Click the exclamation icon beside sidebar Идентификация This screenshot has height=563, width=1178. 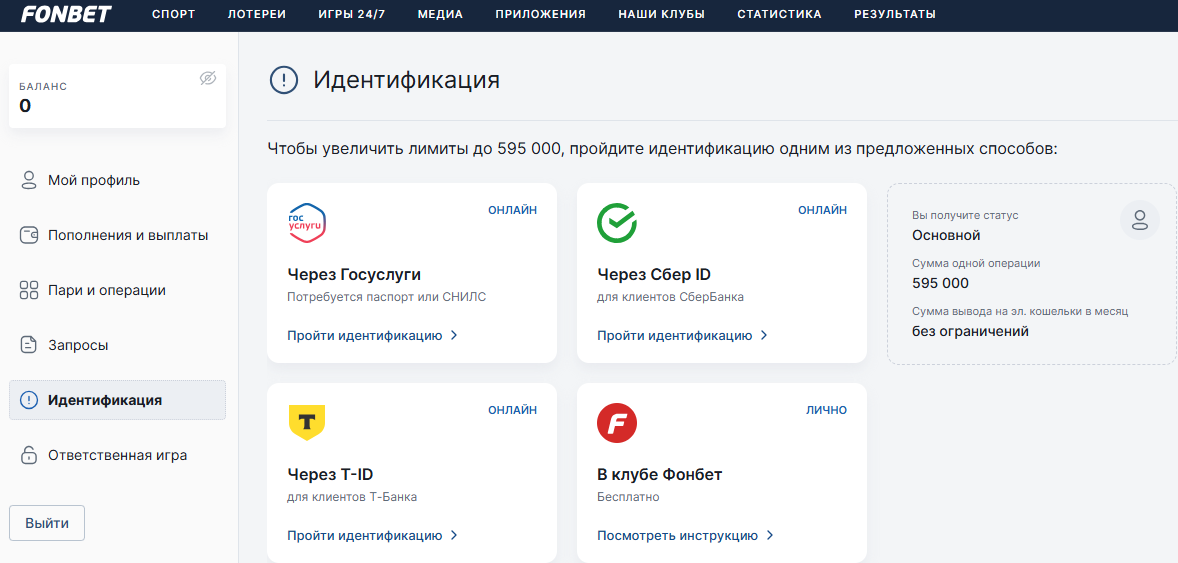(x=29, y=400)
